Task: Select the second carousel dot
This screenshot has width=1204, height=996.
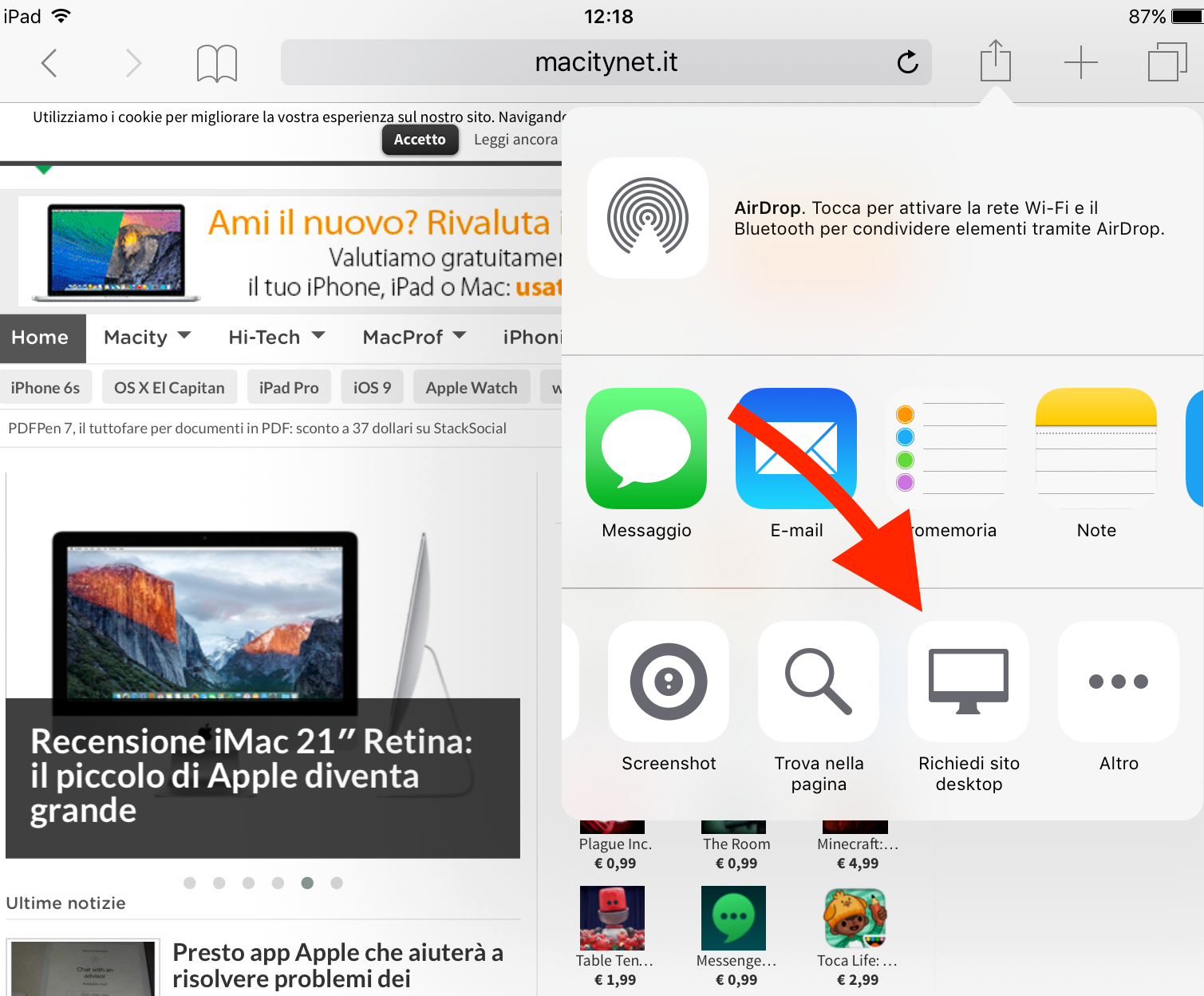Action: (219, 883)
